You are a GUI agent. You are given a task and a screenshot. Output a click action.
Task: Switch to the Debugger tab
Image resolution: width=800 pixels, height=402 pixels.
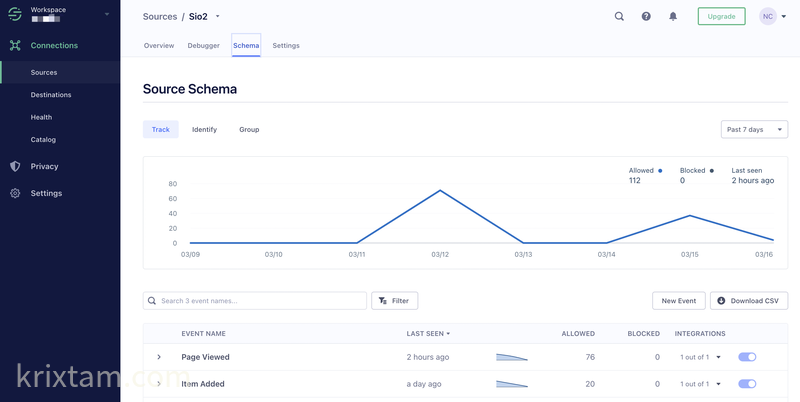tap(203, 46)
